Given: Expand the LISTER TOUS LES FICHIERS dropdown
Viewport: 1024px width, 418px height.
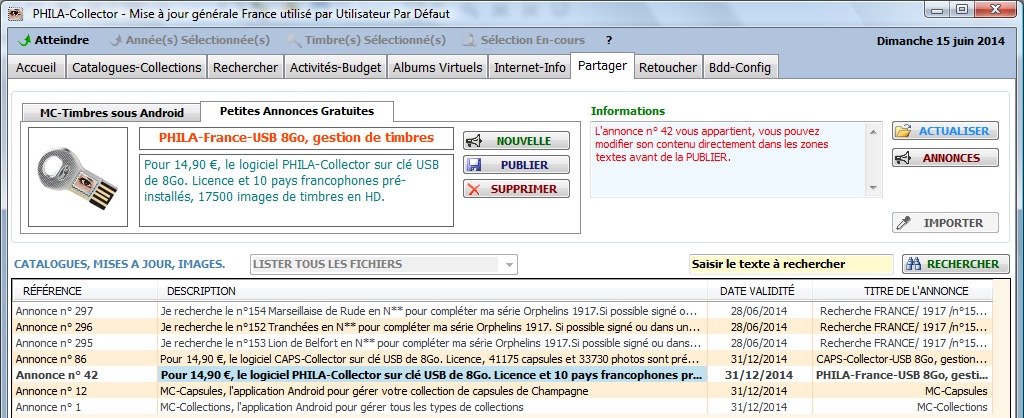Looking at the screenshot, I should coord(508,265).
